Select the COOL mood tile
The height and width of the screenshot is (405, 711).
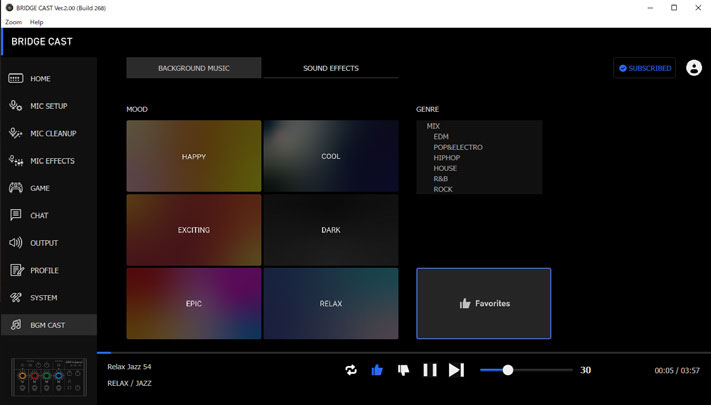coord(331,156)
